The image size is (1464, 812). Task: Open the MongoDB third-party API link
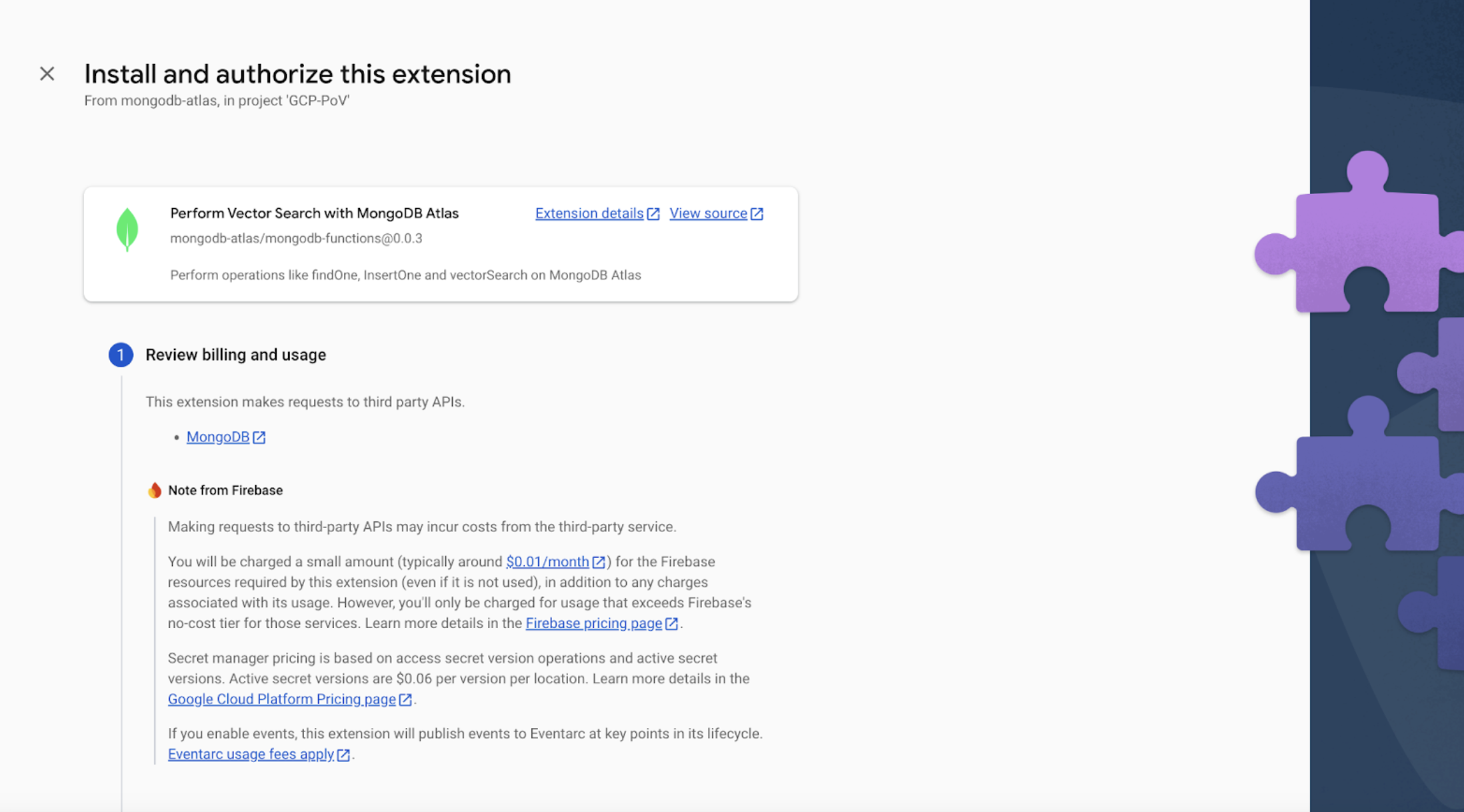217,437
